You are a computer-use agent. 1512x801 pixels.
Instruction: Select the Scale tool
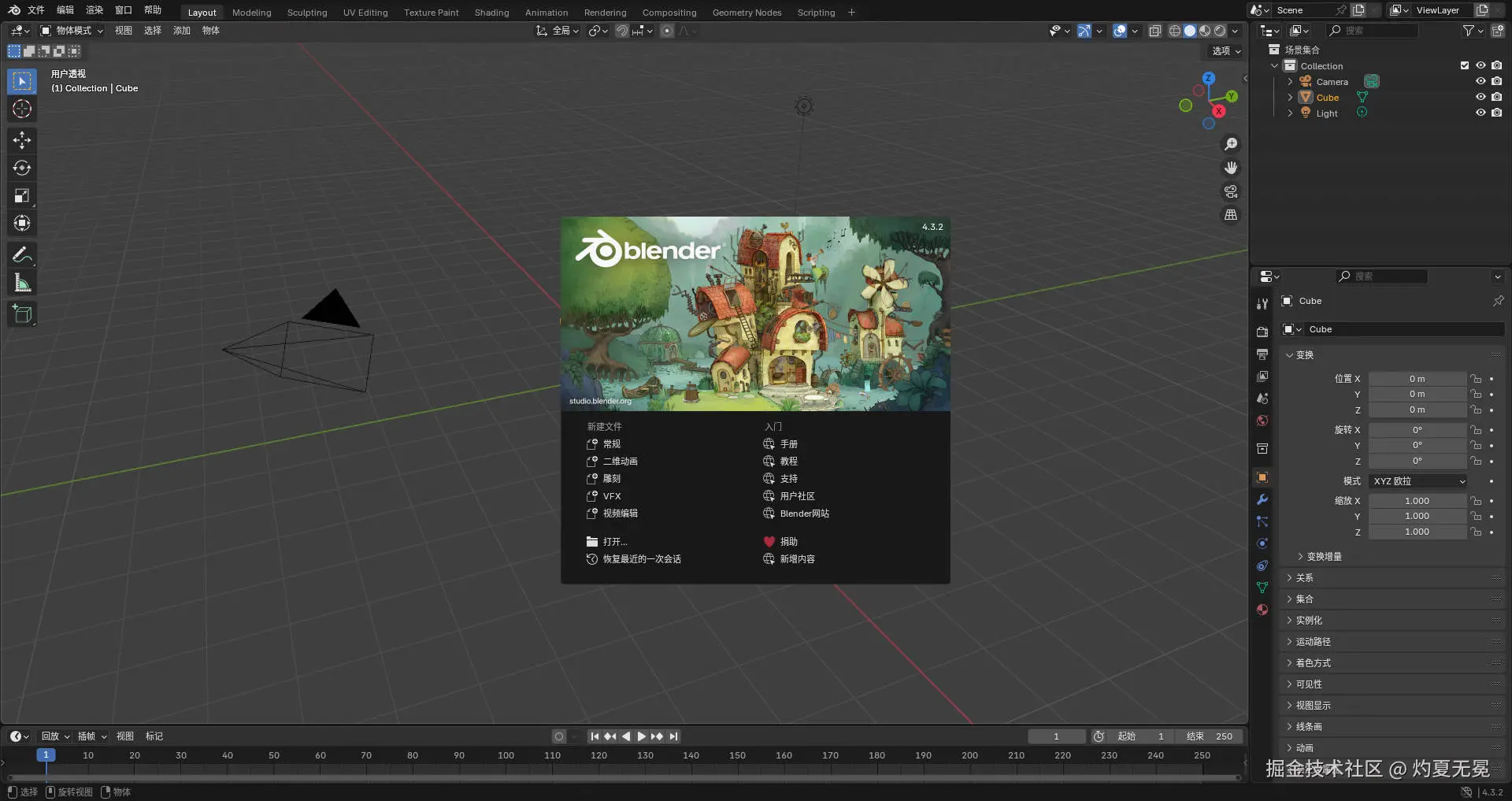click(22, 195)
